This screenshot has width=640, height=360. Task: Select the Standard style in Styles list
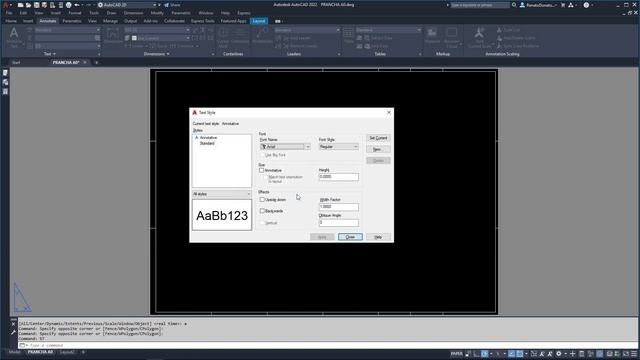[207, 143]
